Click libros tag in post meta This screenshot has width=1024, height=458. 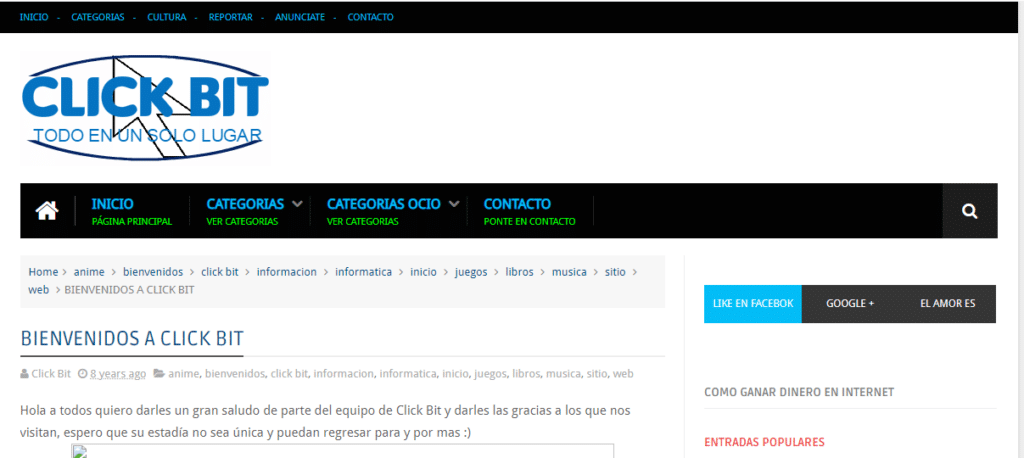[x=526, y=374]
